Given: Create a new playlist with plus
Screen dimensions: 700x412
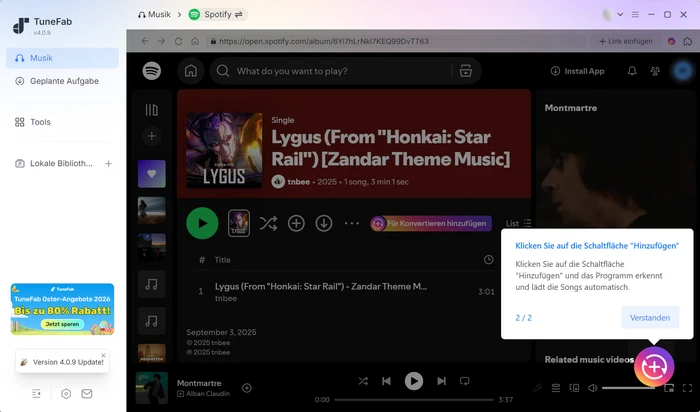Looking at the screenshot, I should pyautogui.click(x=152, y=136).
